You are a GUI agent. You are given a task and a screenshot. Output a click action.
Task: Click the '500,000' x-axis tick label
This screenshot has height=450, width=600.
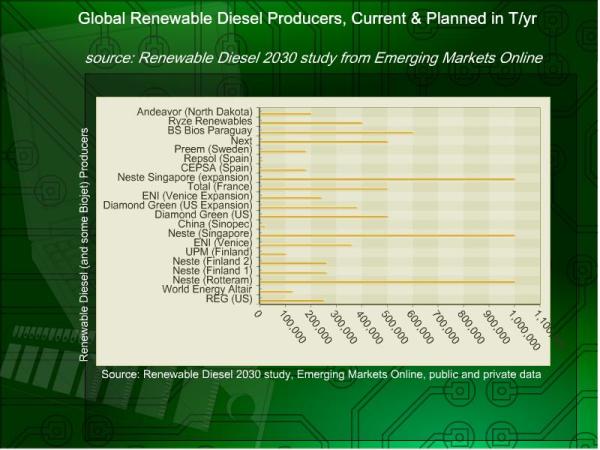[x=395, y=327]
